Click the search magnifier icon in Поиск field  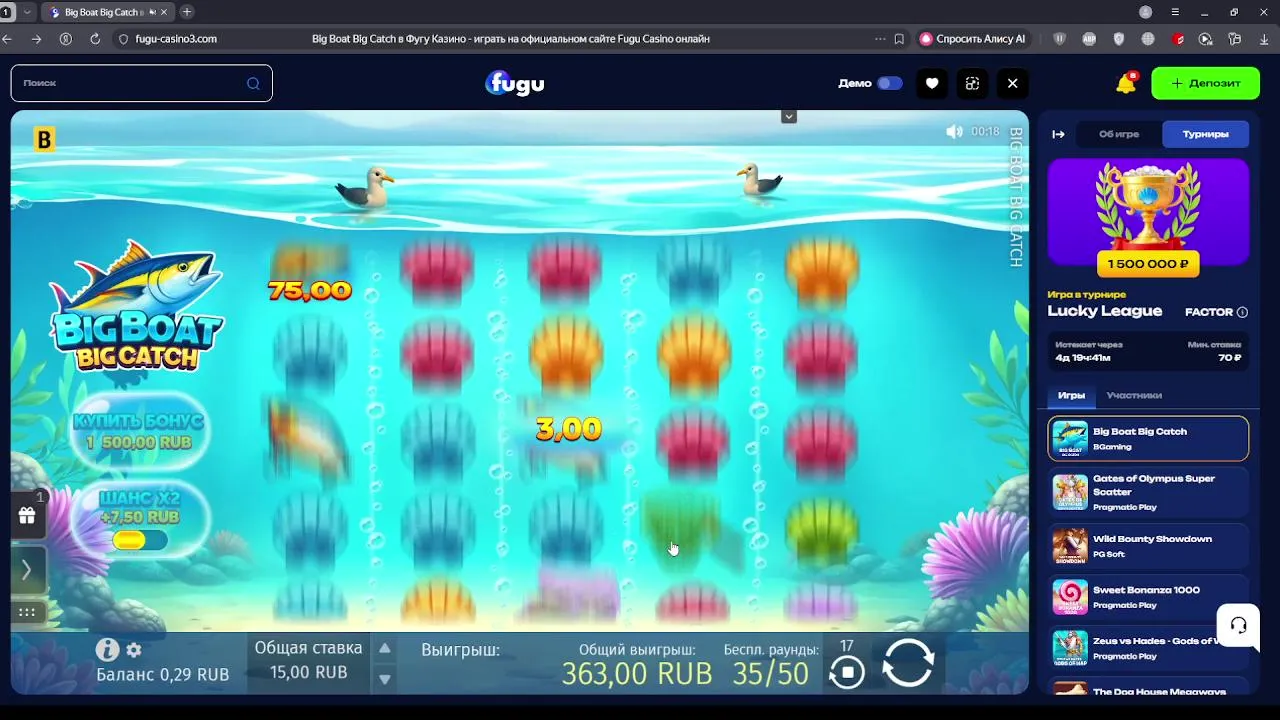tap(253, 83)
